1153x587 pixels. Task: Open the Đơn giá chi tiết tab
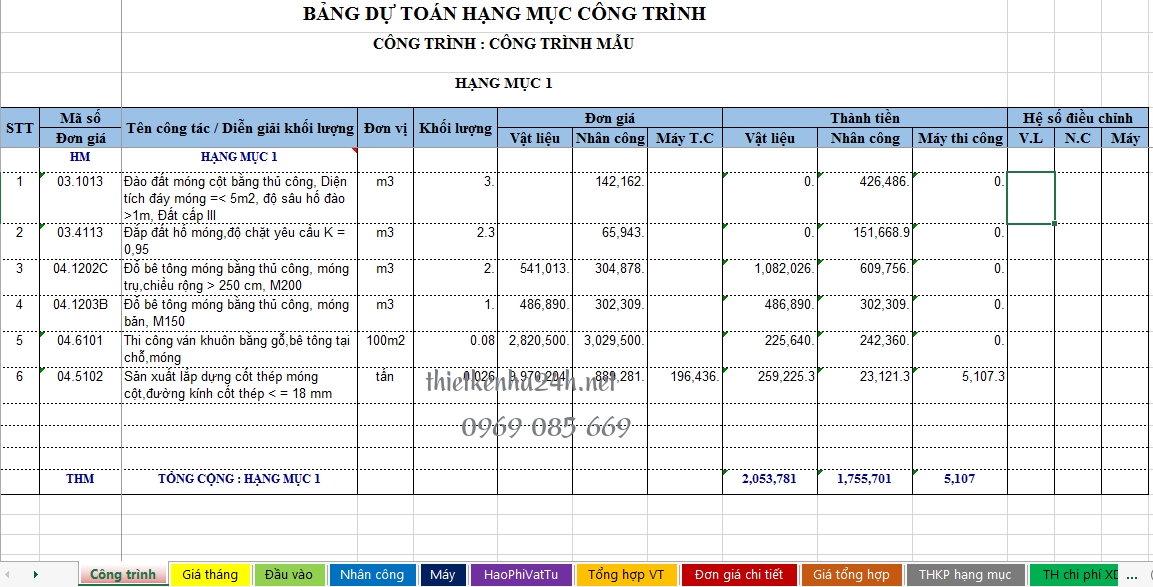point(739,574)
